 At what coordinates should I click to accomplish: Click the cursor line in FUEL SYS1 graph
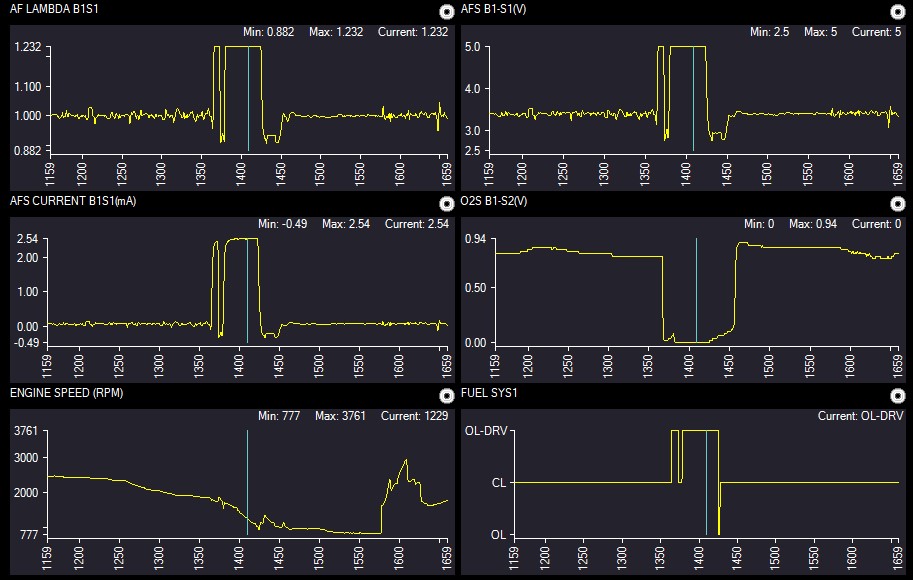tap(706, 480)
